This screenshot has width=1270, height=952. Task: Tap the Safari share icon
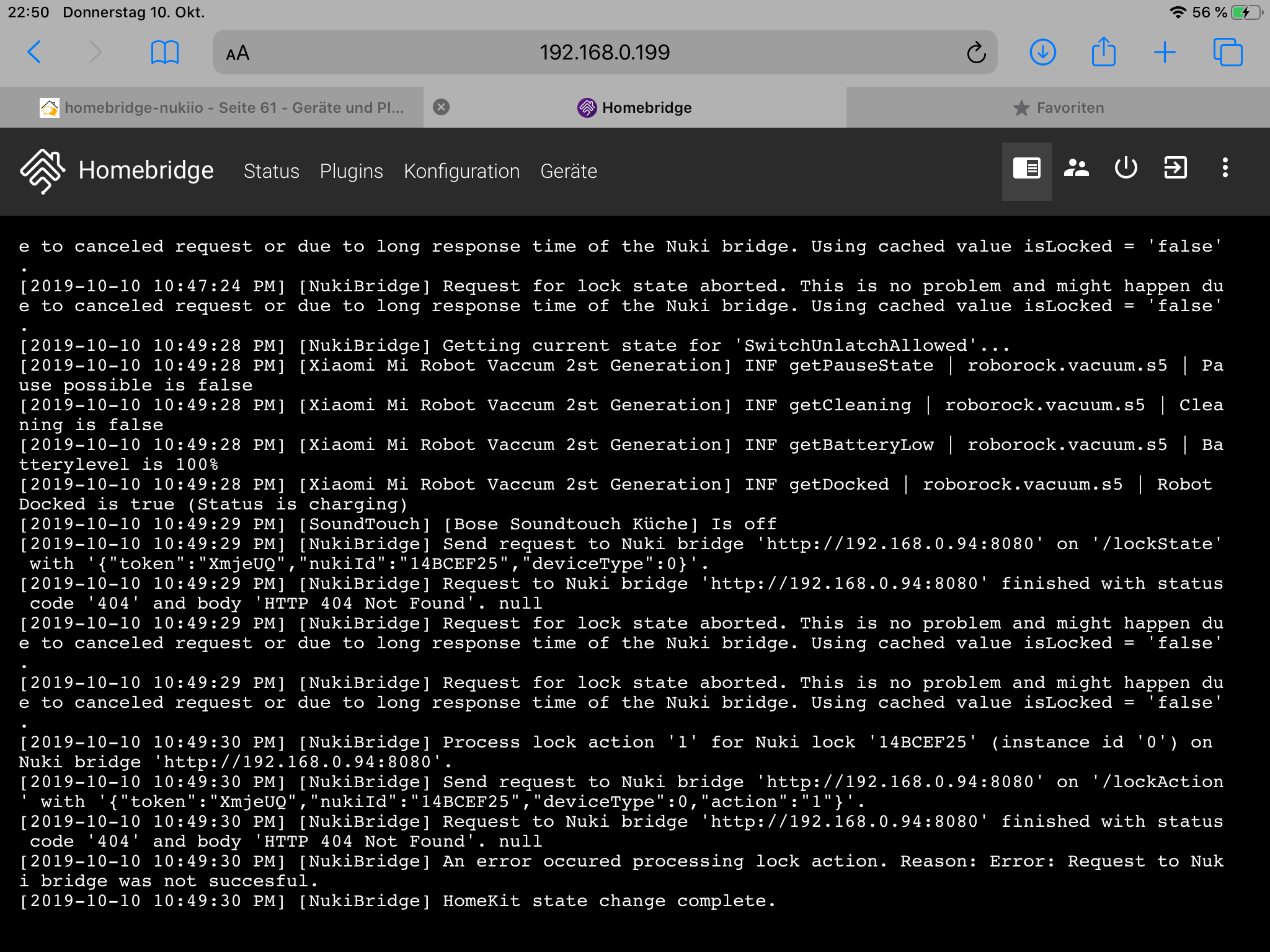pos(1103,53)
